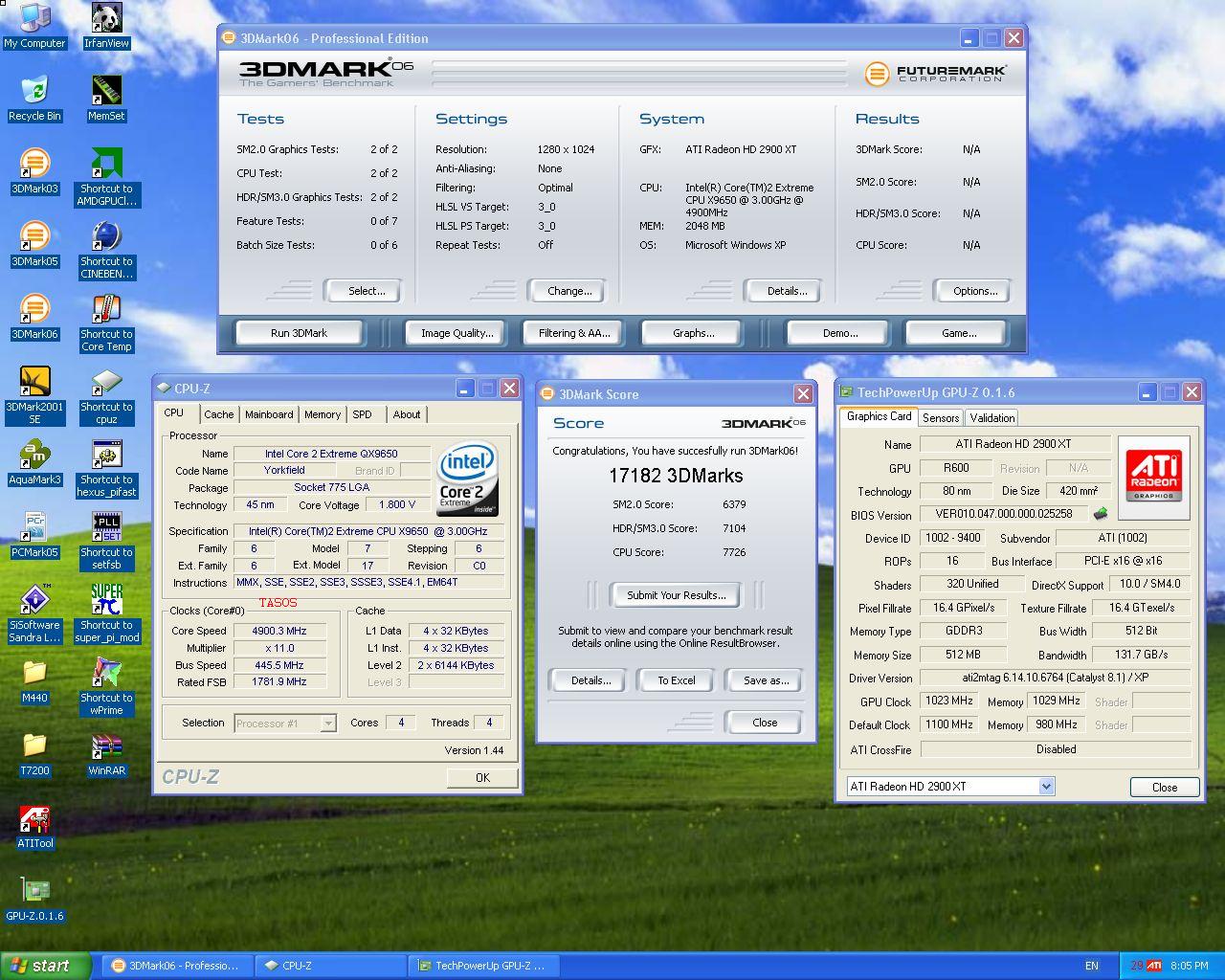Open the super_pi_mod shortcut icon
Image resolution: width=1225 pixels, height=980 pixels.
click(106, 613)
